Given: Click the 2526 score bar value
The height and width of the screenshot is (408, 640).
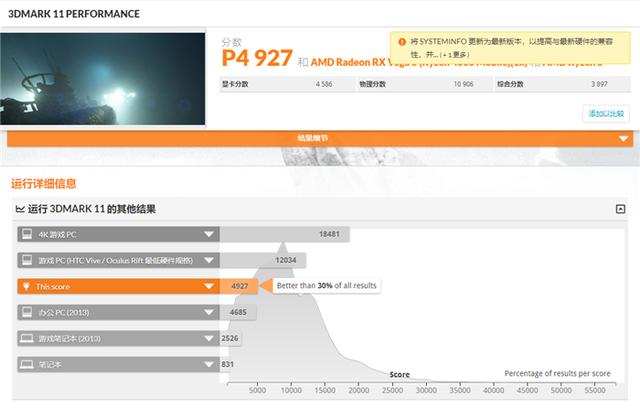Looking at the screenshot, I should [230, 338].
